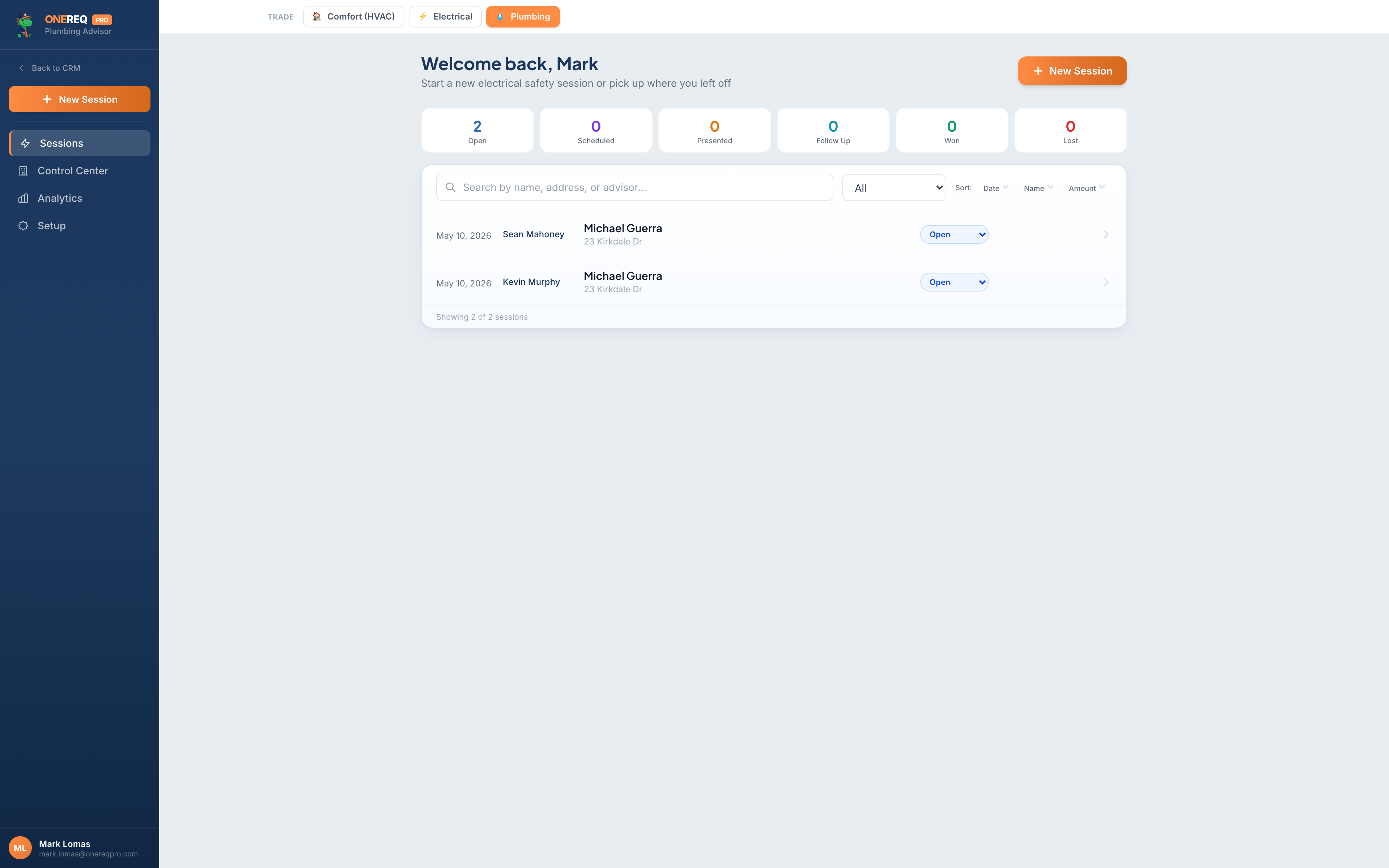Click the Sessions lightning bolt icon

tap(25, 143)
